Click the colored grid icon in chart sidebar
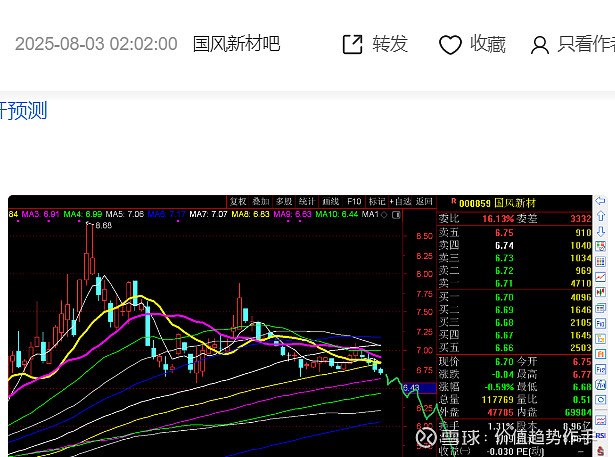This screenshot has width=615, height=457. [x=600, y=262]
